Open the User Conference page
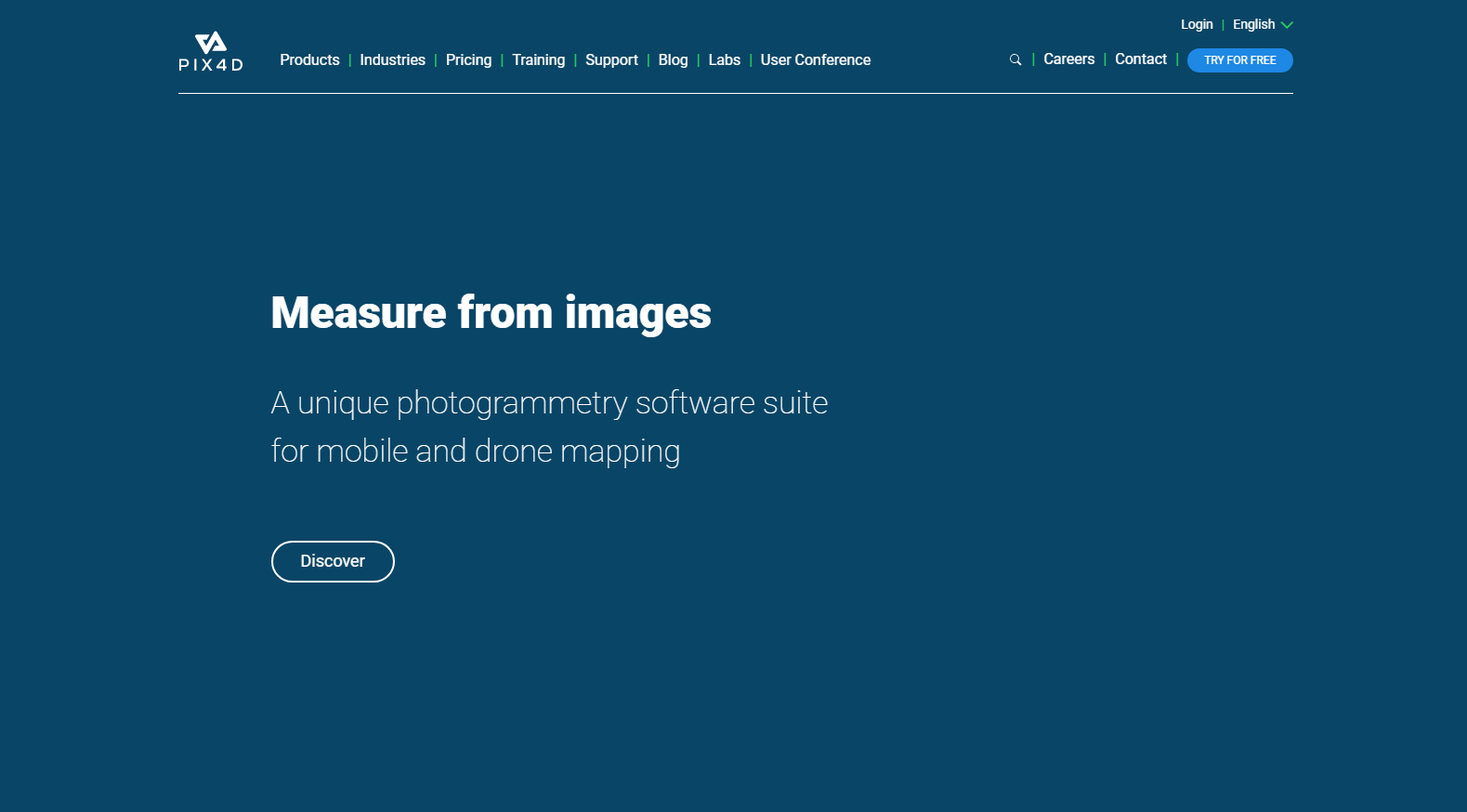1467x812 pixels. click(x=815, y=59)
